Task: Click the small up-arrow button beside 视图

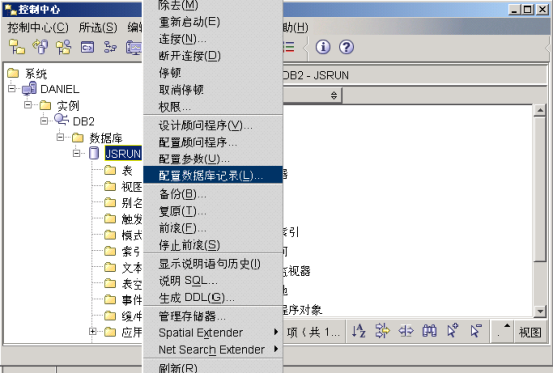Action: click(x=502, y=331)
